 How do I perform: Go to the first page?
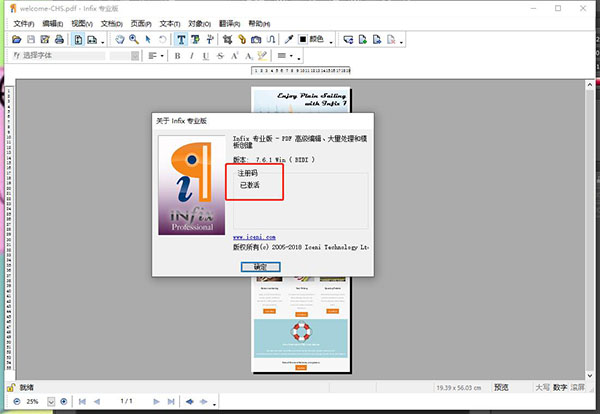pos(81,401)
